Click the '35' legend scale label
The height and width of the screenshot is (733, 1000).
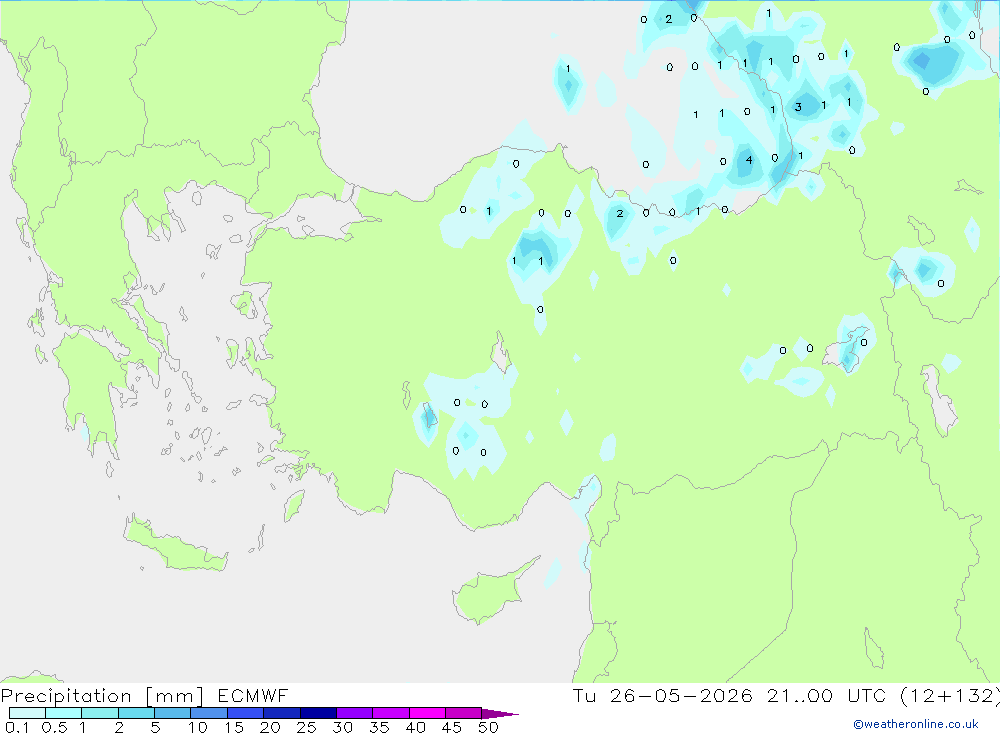point(379,727)
